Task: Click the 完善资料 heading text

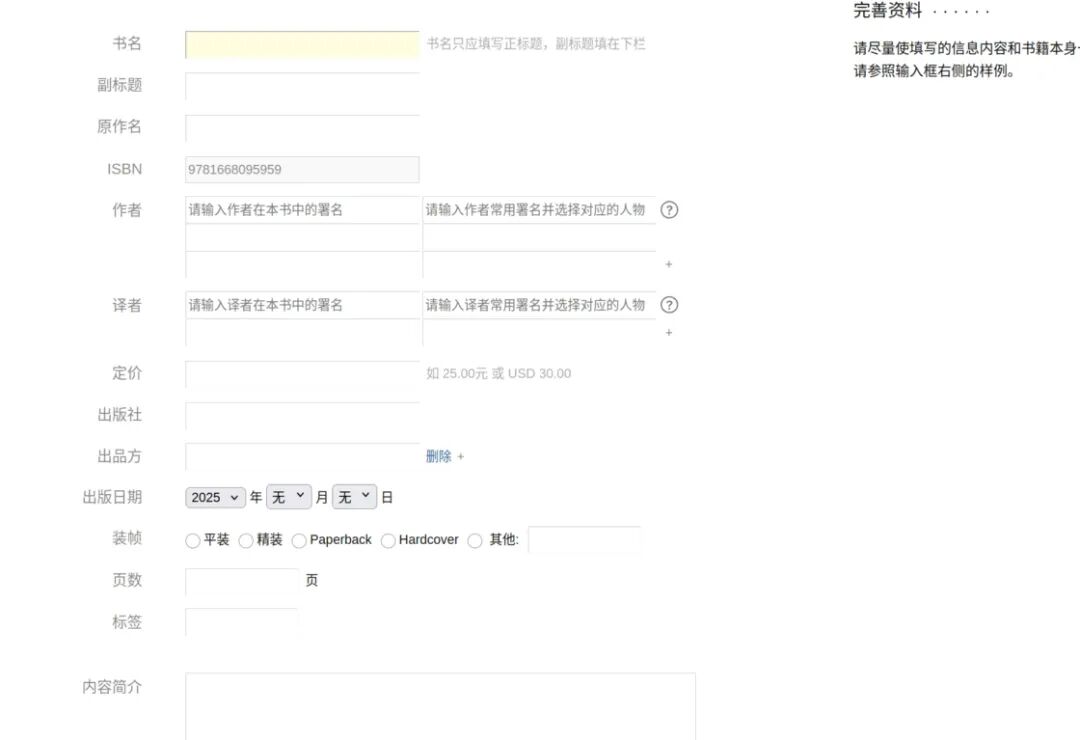Action: point(887,10)
